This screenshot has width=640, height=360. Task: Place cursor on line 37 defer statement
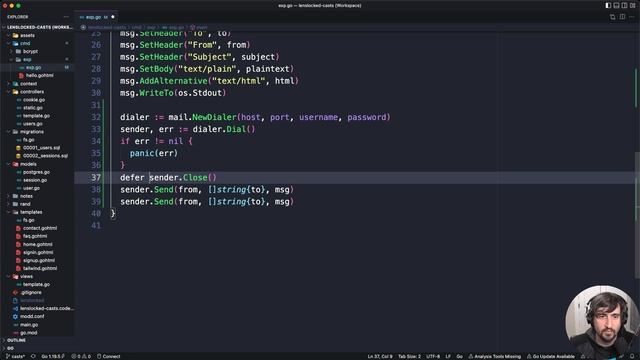point(168,178)
